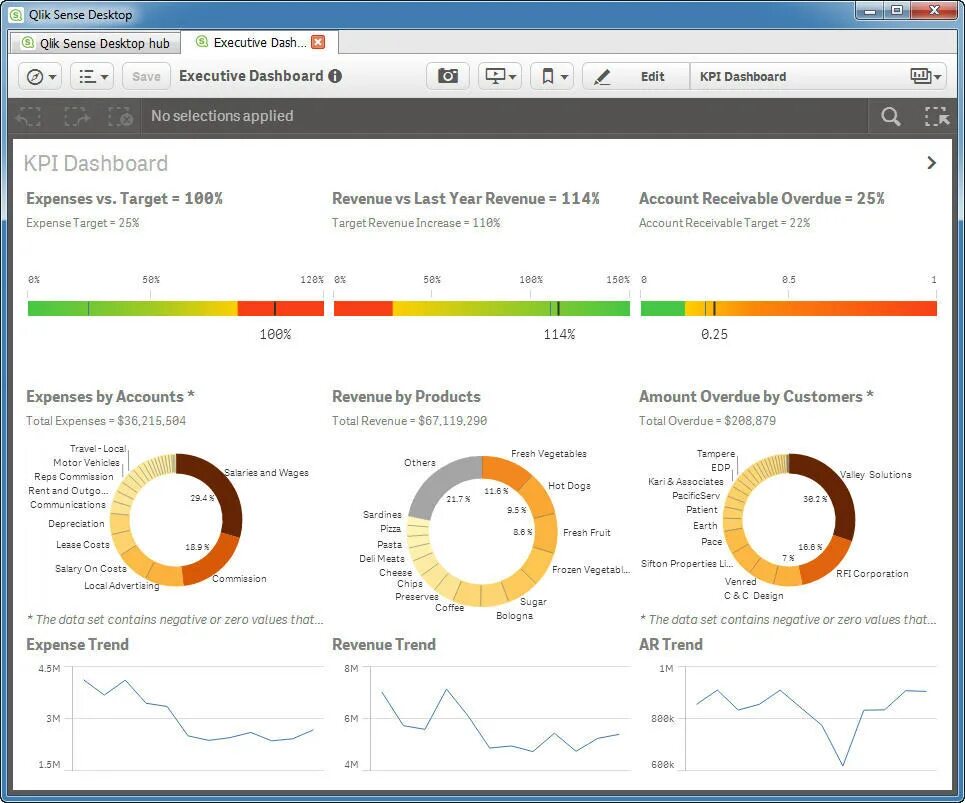This screenshot has height=803, width=965.
Task: Open the selections tool icon
Action: click(936, 116)
